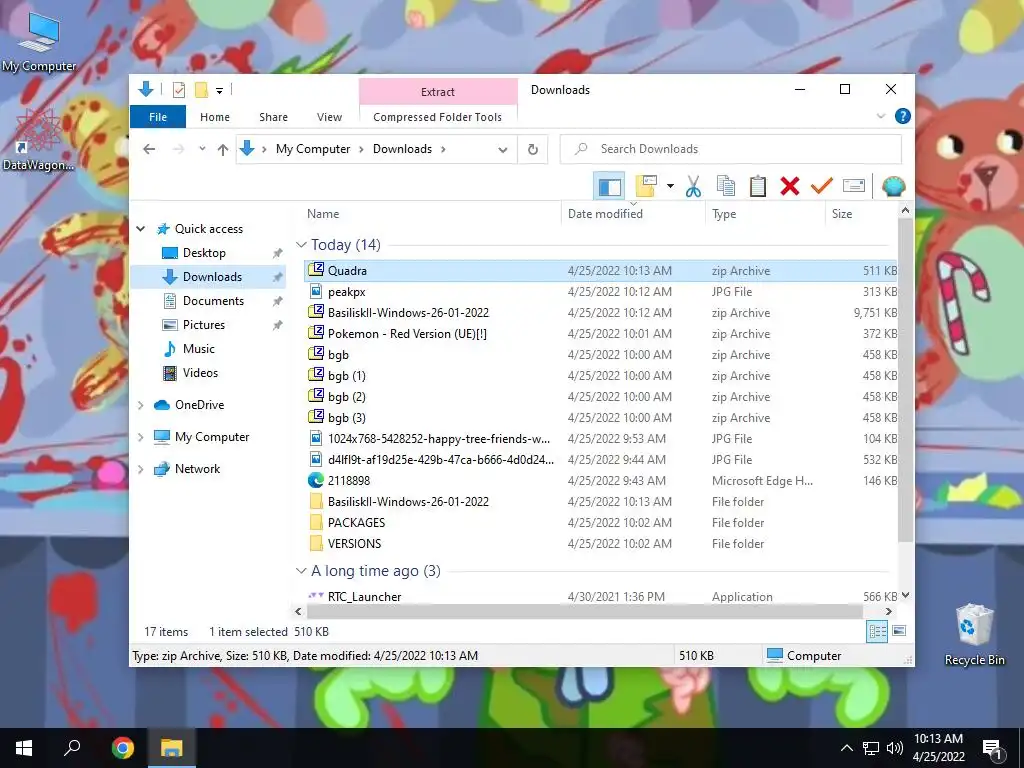Select Documents in the navigation pane

coord(213,300)
